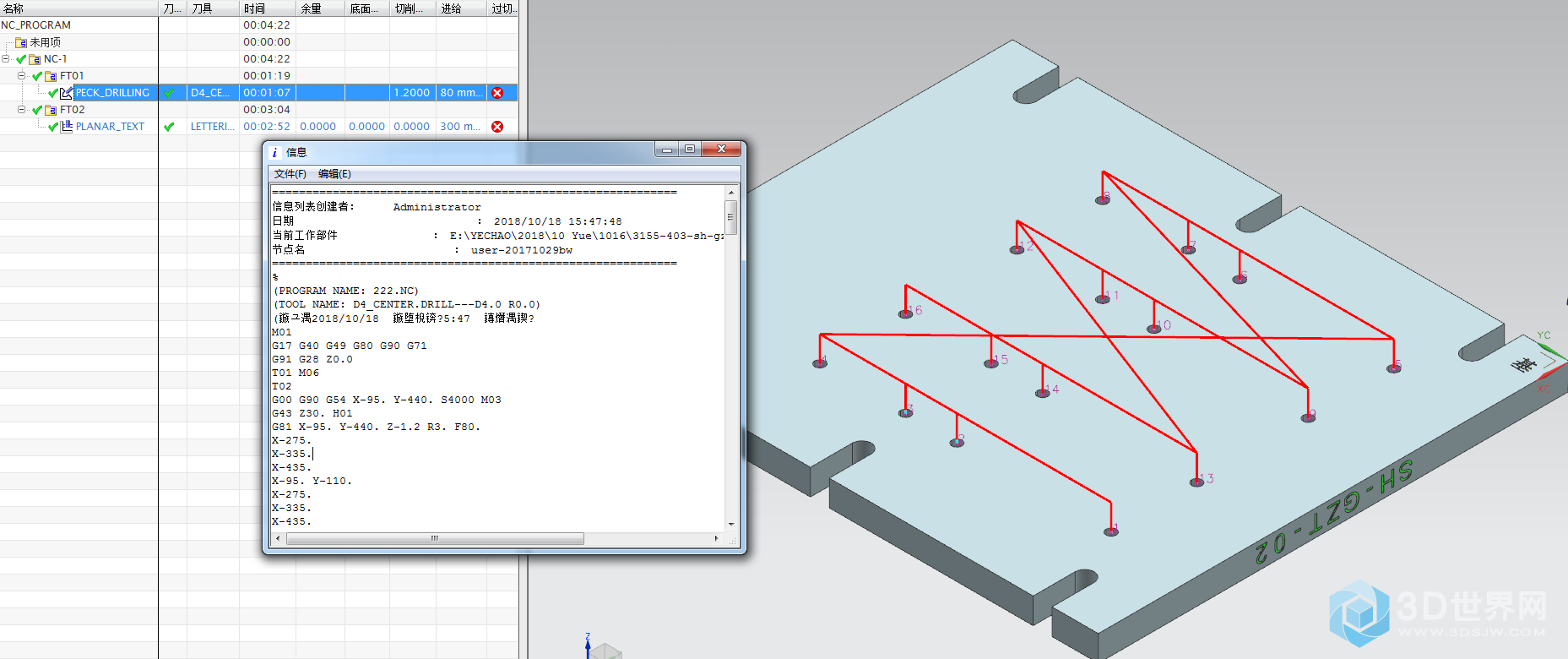Click the PECK_DRILLING operation icon

point(66,93)
